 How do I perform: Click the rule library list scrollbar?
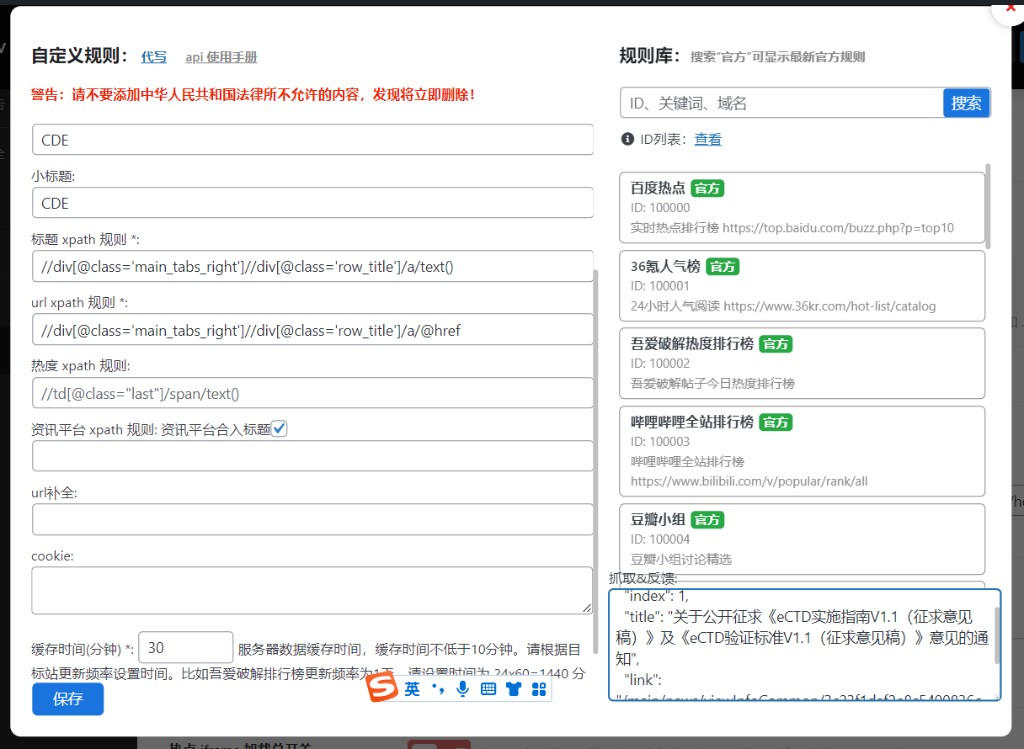tap(988, 206)
